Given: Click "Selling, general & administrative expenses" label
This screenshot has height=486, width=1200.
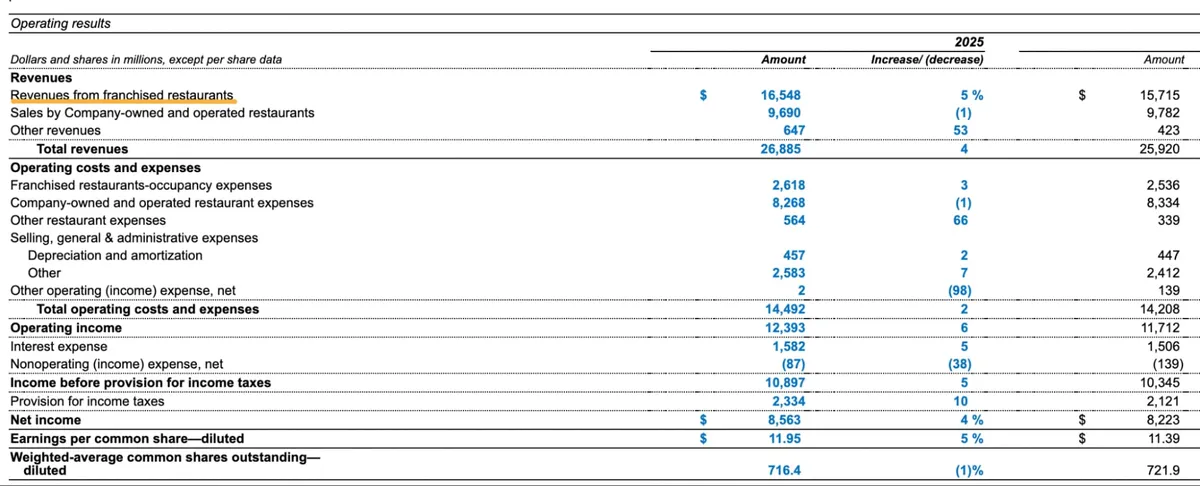Looking at the screenshot, I should click(134, 238).
